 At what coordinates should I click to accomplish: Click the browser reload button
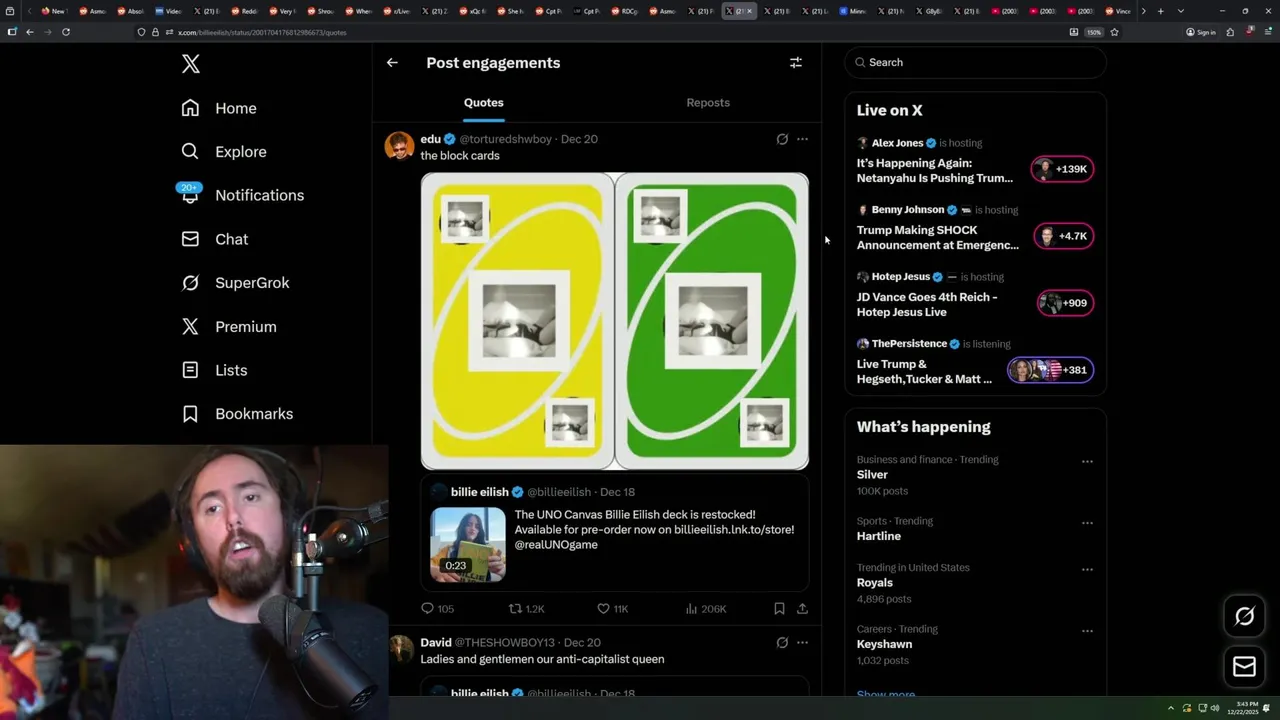tap(66, 32)
